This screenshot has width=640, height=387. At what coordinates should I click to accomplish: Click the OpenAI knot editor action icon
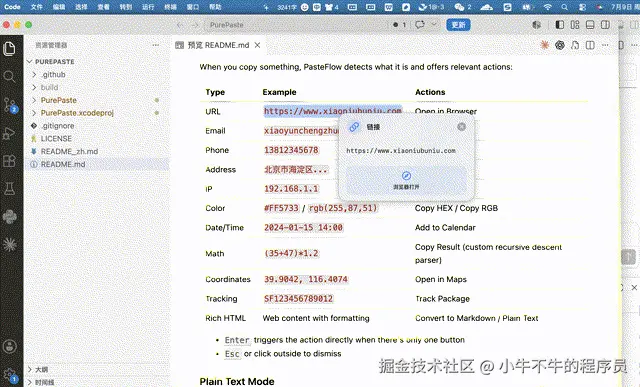[x=560, y=45]
